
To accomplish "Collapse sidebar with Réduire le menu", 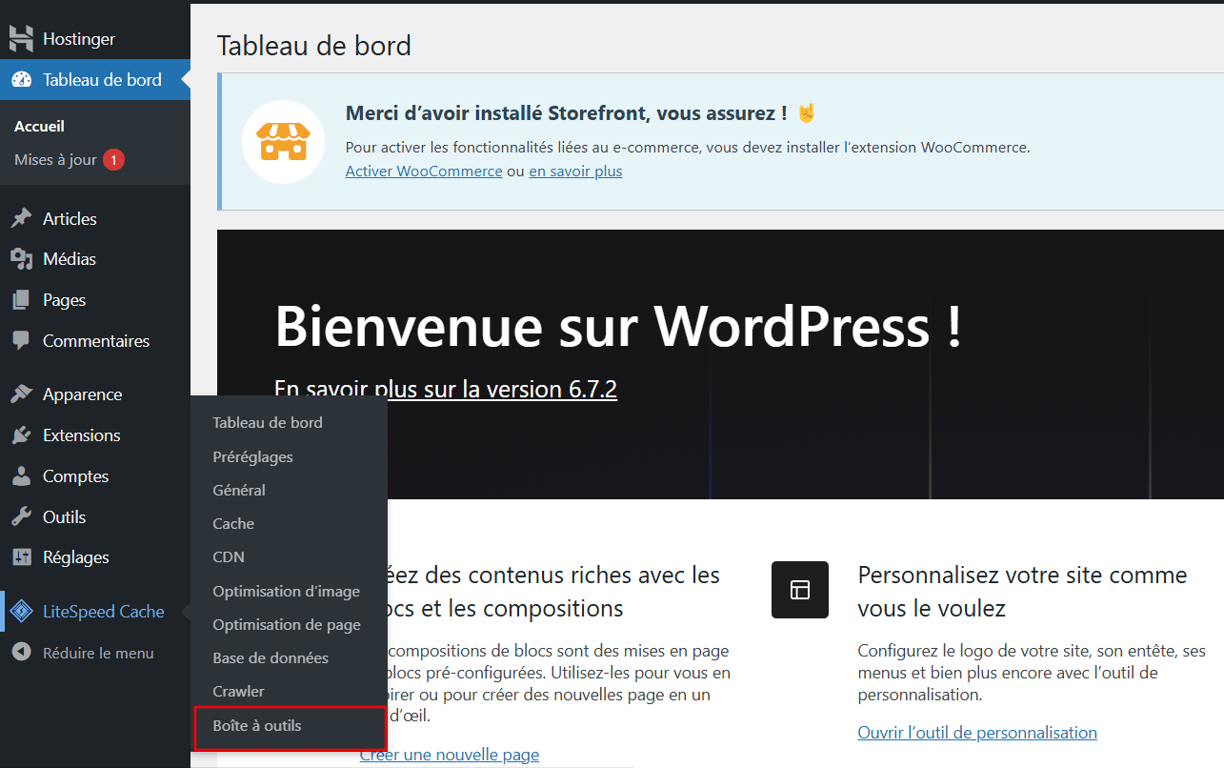I will coord(95,653).
